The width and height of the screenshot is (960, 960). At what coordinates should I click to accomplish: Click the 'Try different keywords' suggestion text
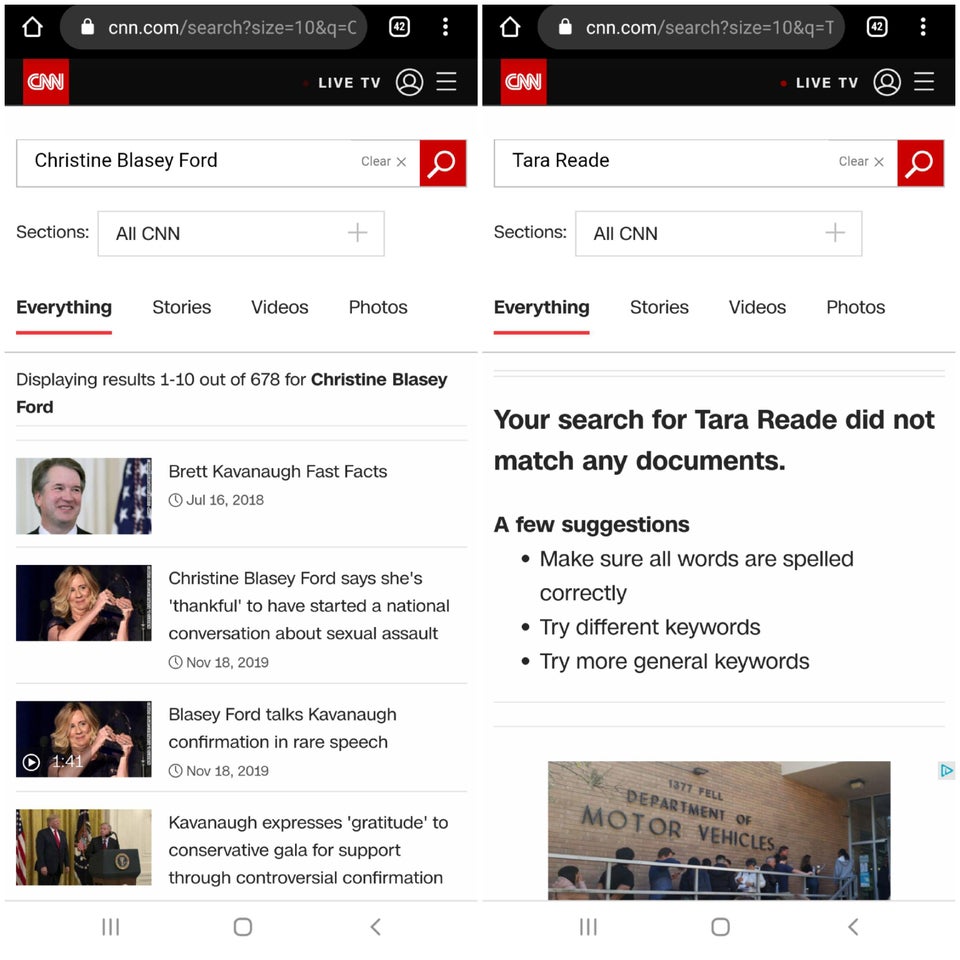(x=650, y=628)
